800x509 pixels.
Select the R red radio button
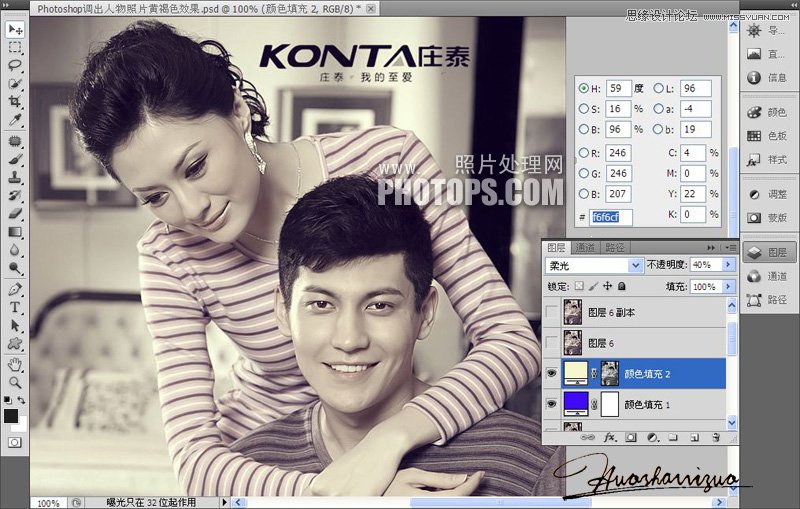584,152
